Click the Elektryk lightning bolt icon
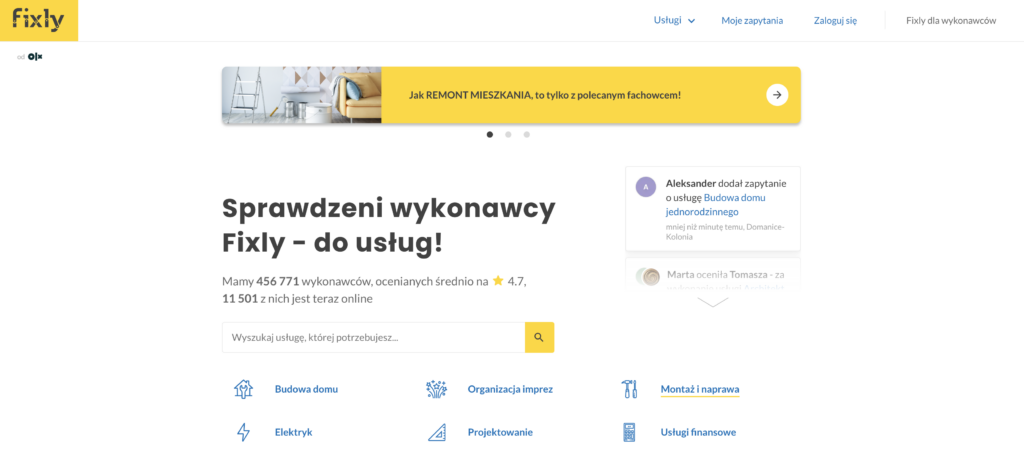The height and width of the screenshot is (460, 1024). [x=243, y=433]
